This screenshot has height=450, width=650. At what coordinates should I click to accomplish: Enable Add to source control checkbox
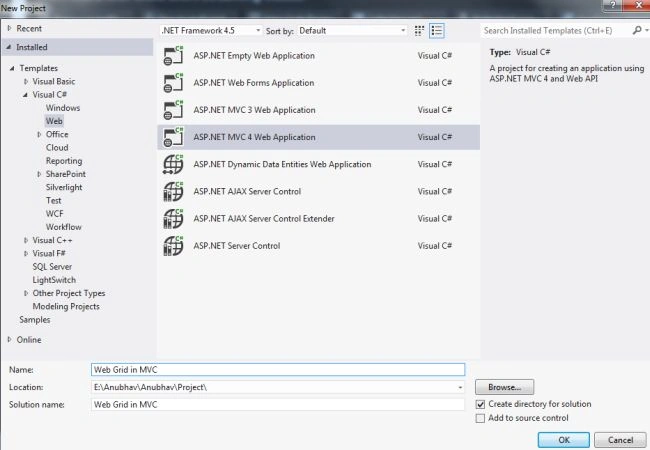point(480,419)
